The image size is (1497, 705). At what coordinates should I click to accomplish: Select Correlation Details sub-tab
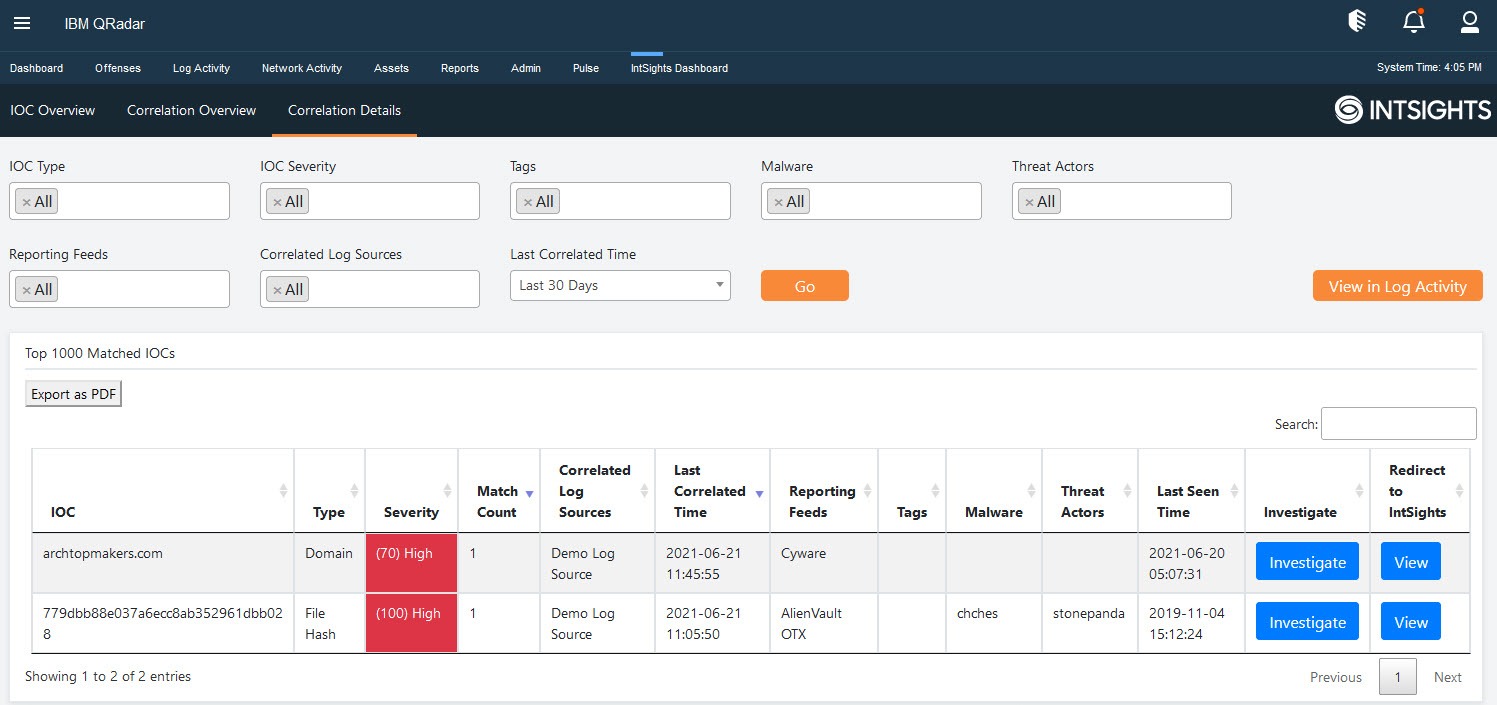344,110
